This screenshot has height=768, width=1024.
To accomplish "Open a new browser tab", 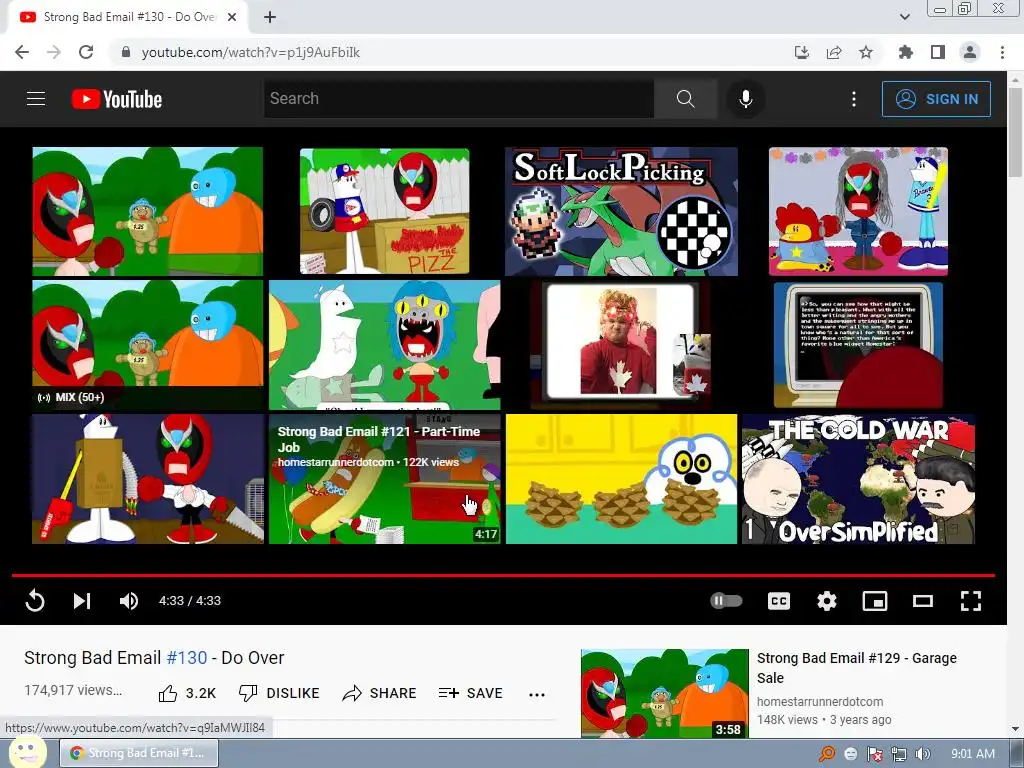I will click(x=270, y=18).
